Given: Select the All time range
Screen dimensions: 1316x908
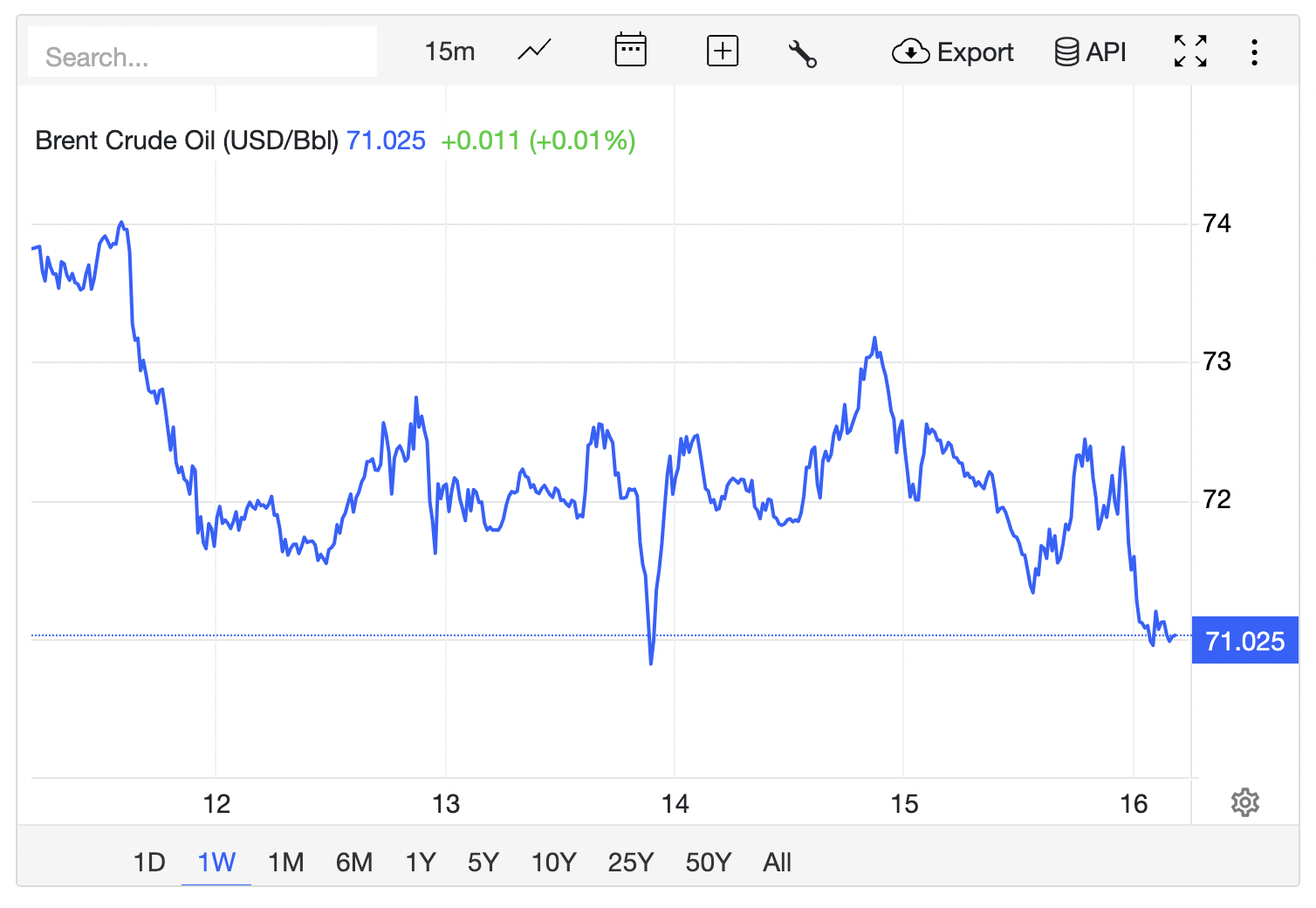Looking at the screenshot, I should 777,863.
